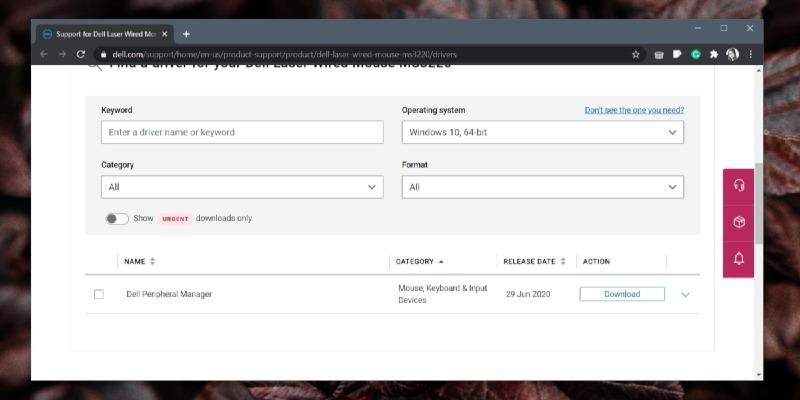Go back with the browser back arrow
The image size is (800, 400).
pos(44,54)
